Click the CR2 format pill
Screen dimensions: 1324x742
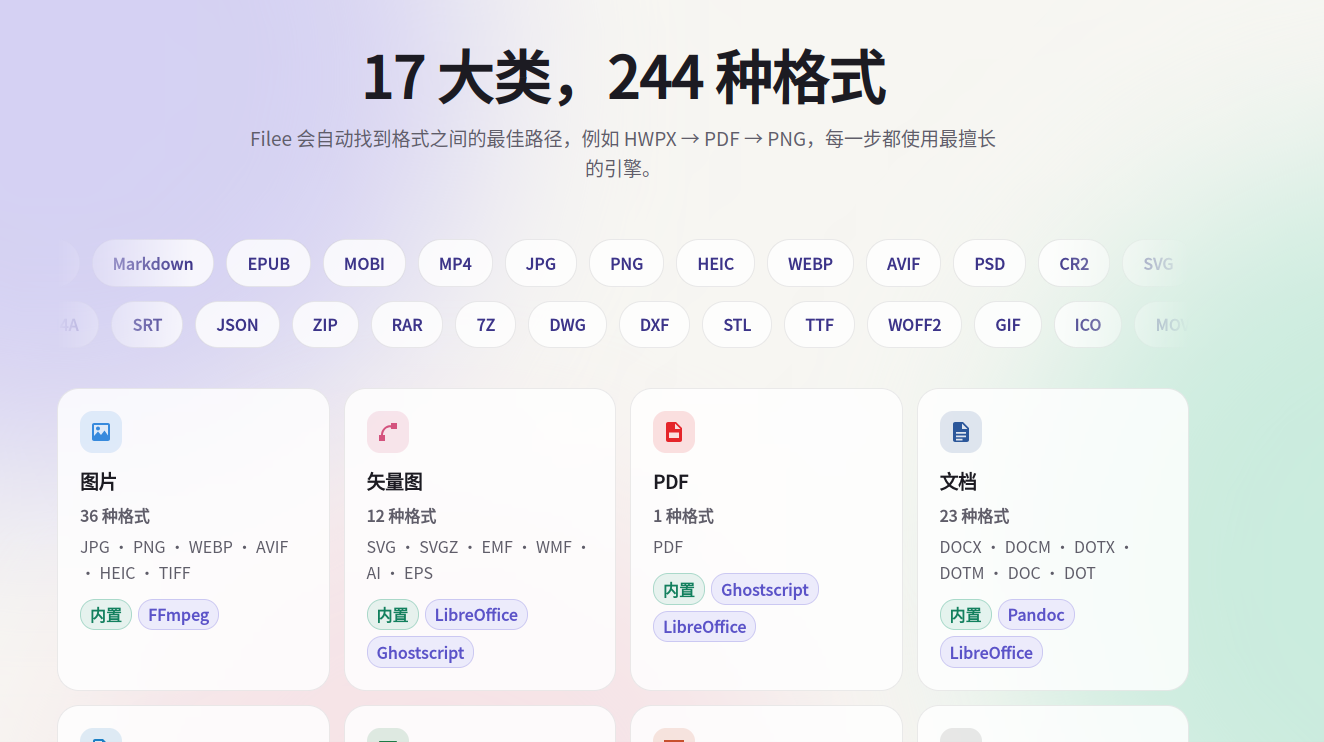[1074, 264]
